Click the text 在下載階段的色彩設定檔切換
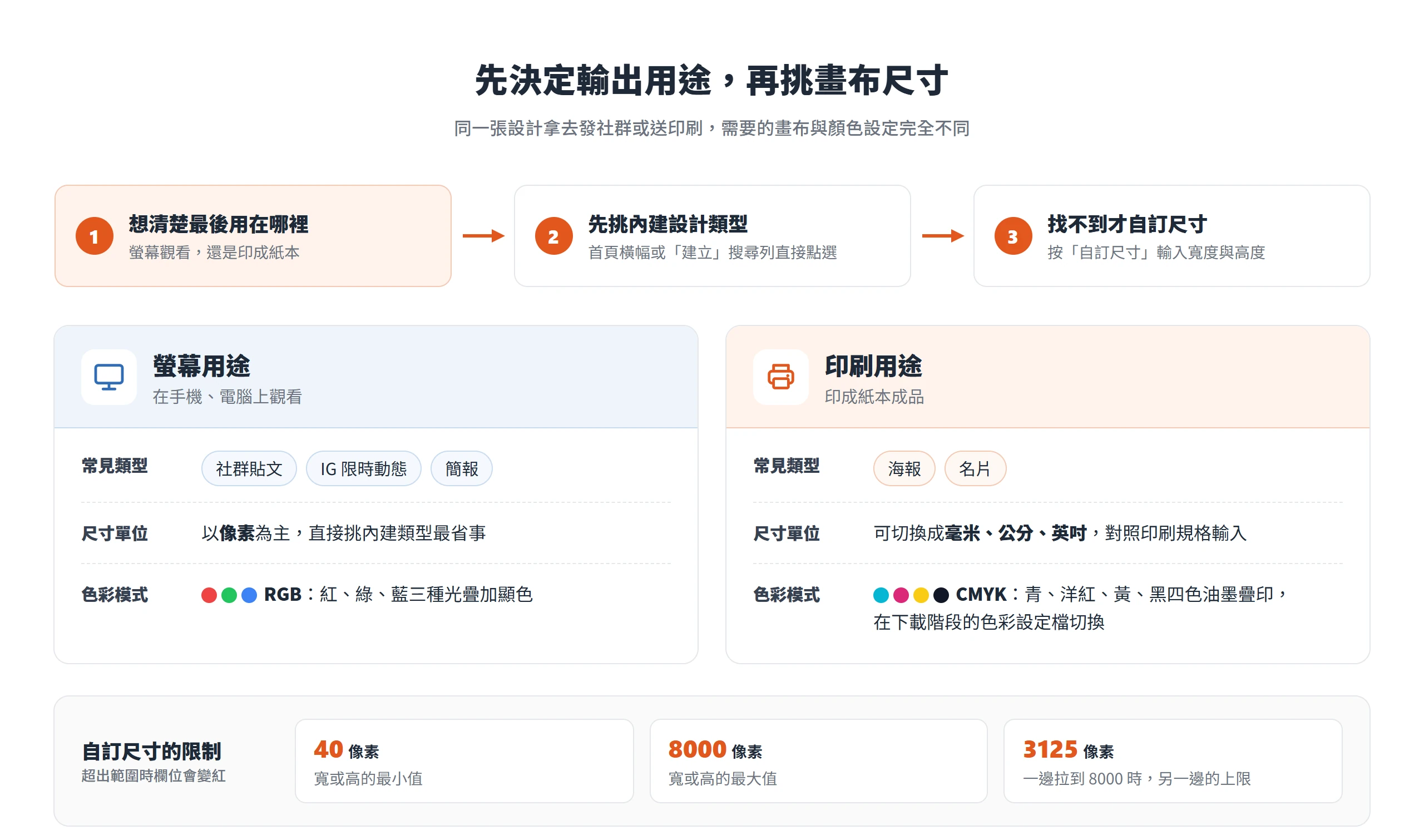This screenshot has width=1424, height=840. [x=989, y=622]
